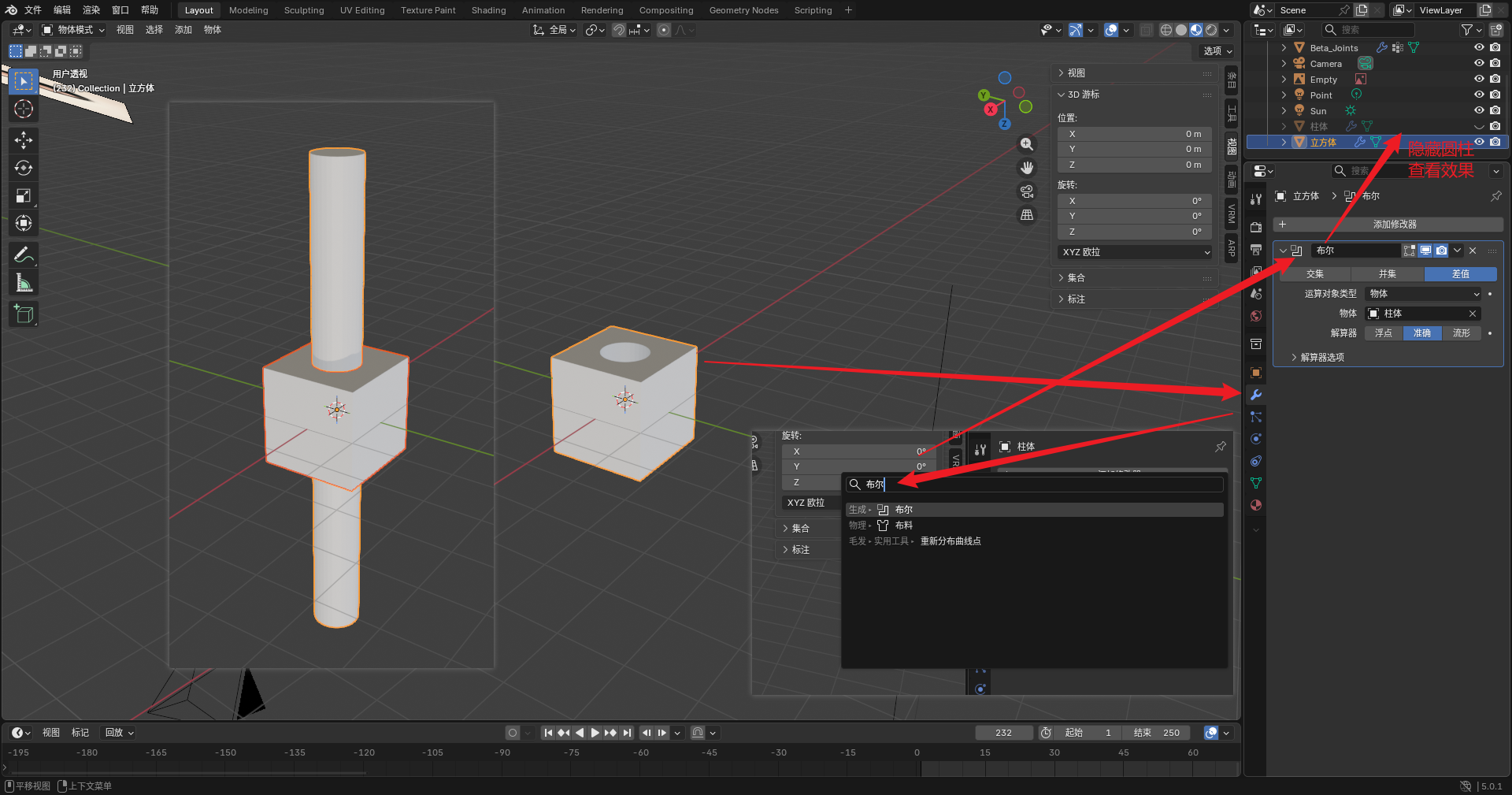Image resolution: width=1512 pixels, height=795 pixels.
Task: Switch to the Modeling workspace tab
Action: click(249, 10)
